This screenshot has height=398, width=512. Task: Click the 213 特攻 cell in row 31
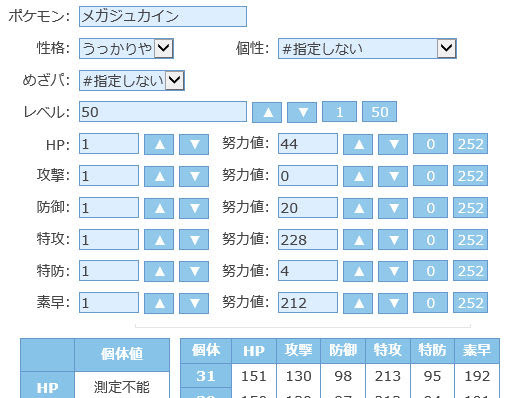point(388,376)
